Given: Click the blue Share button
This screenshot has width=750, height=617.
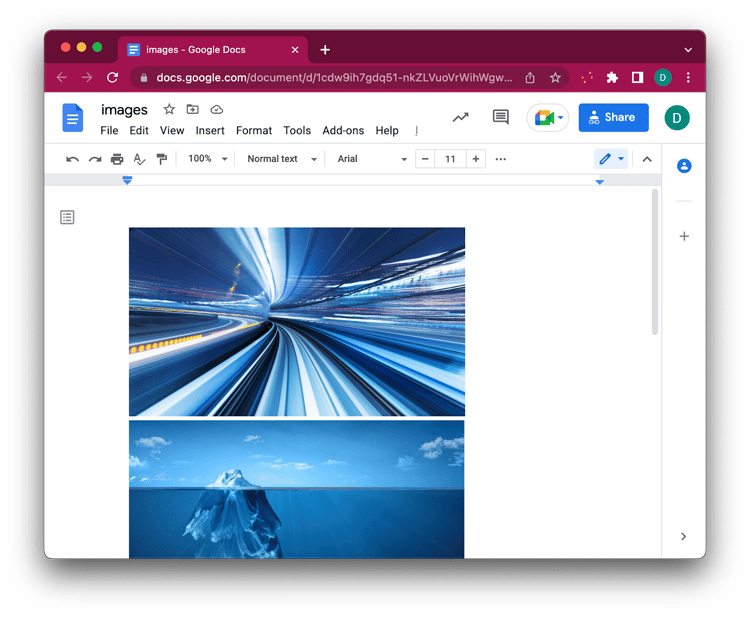Looking at the screenshot, I should pos(613,117).
